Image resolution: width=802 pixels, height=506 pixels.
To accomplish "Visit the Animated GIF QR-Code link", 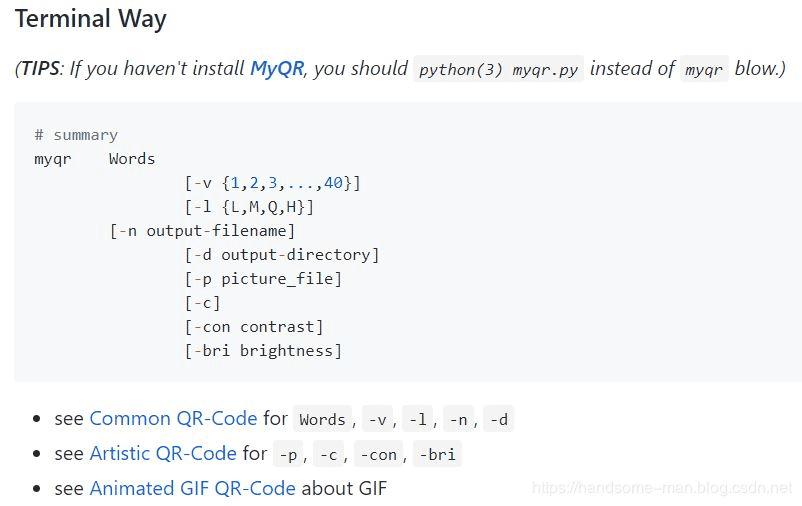I will 192,488.
